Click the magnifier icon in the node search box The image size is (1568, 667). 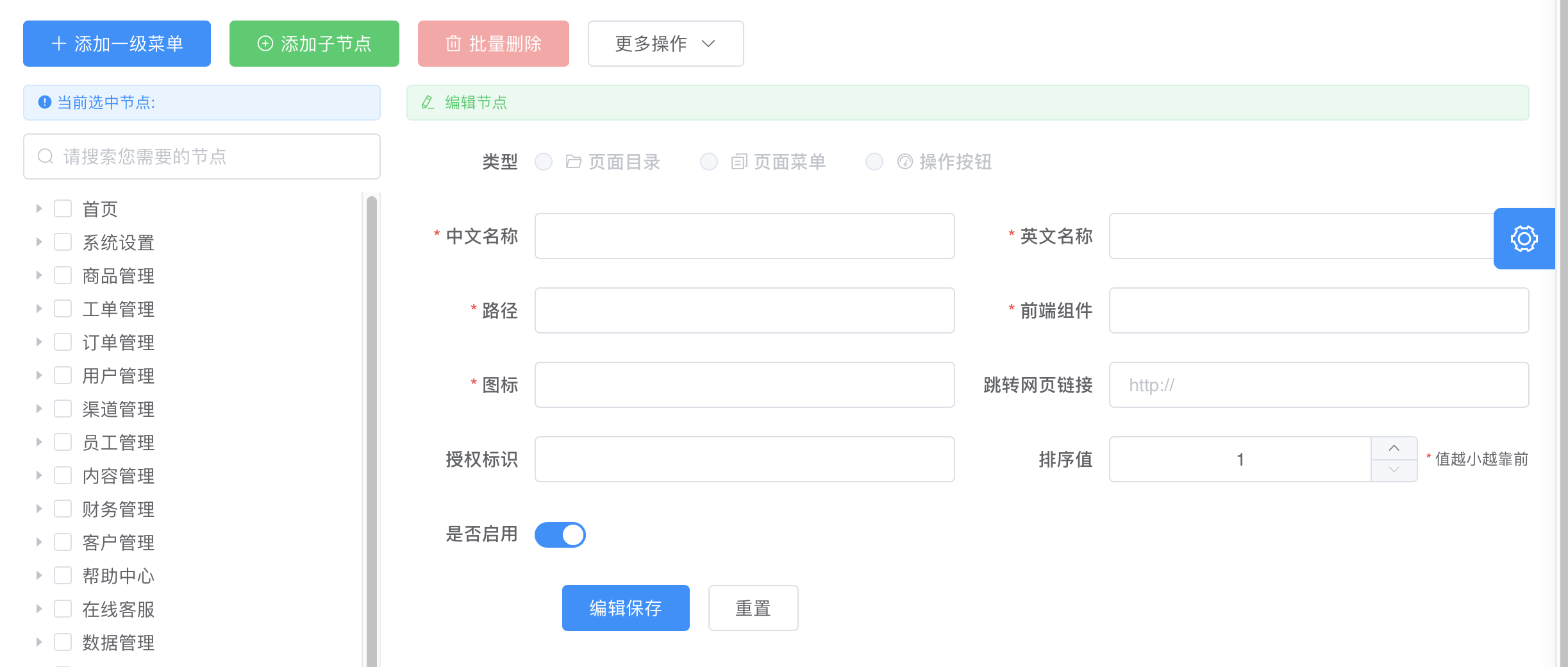45,156
